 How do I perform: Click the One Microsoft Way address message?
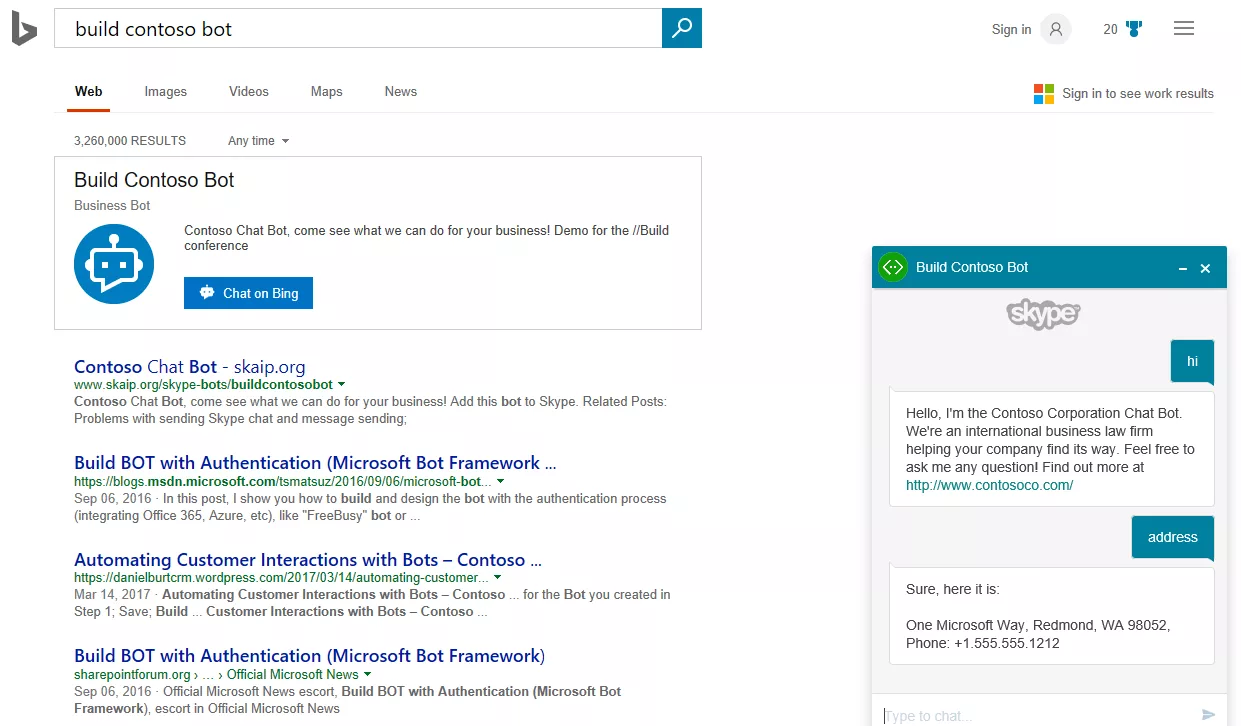[1052, 616]
